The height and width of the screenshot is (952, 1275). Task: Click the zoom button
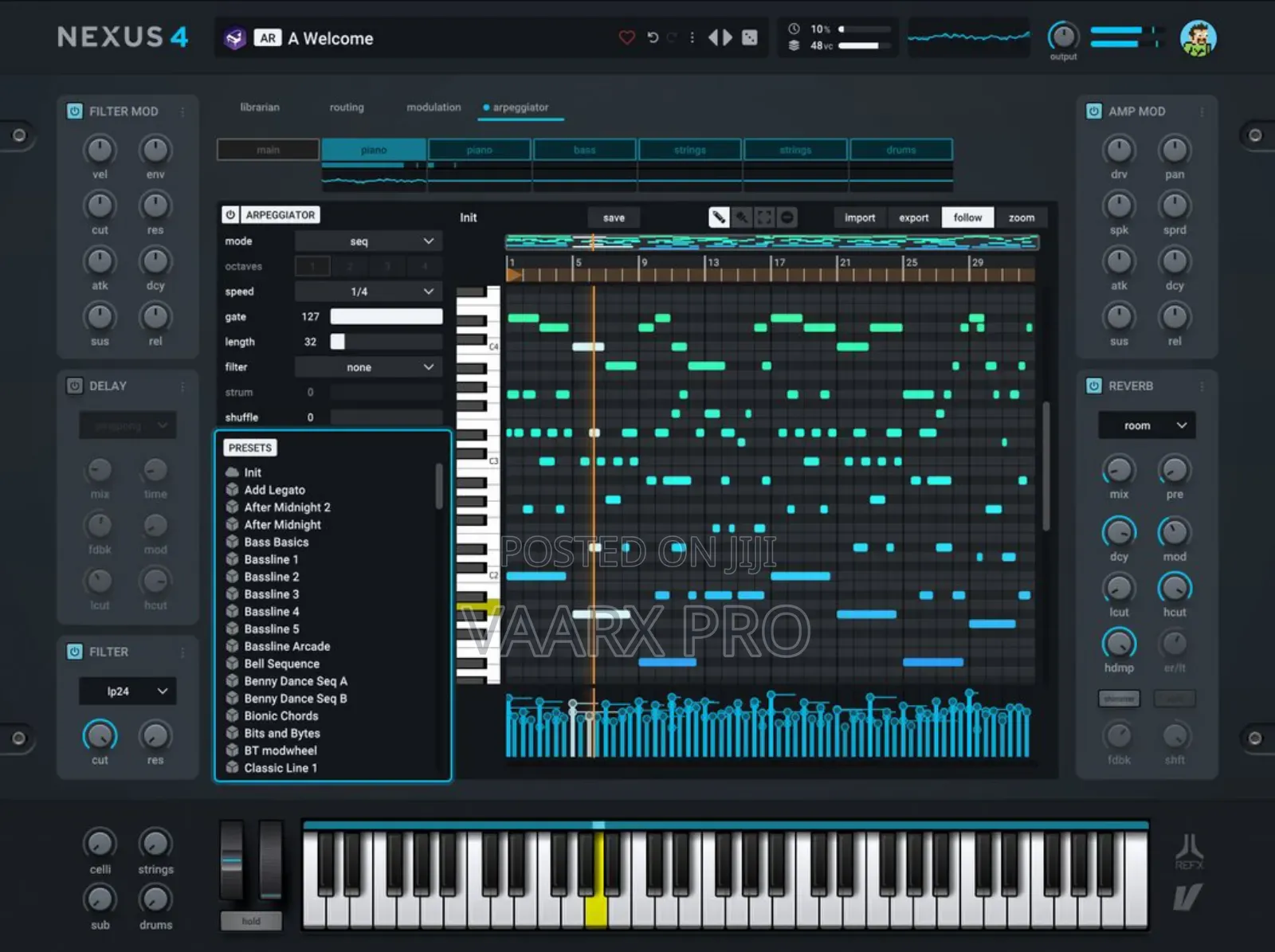tap(1022, 217)
